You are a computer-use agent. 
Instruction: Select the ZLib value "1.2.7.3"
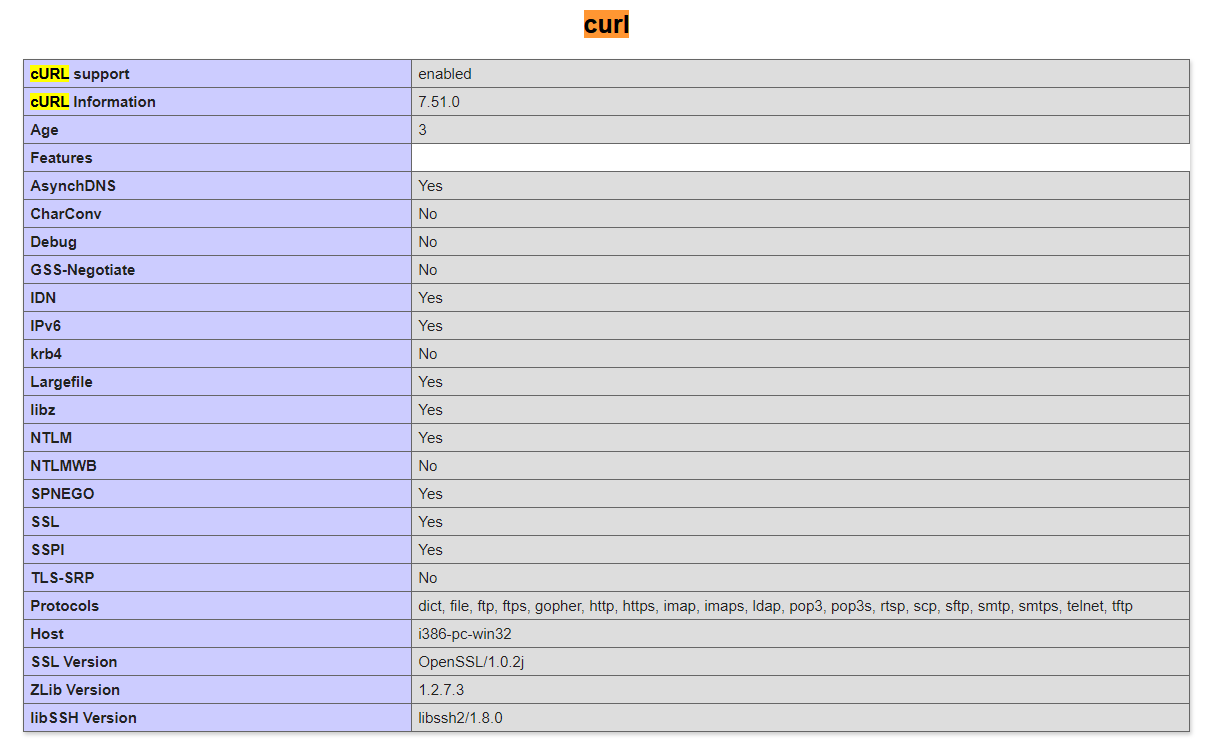[441, 690]
